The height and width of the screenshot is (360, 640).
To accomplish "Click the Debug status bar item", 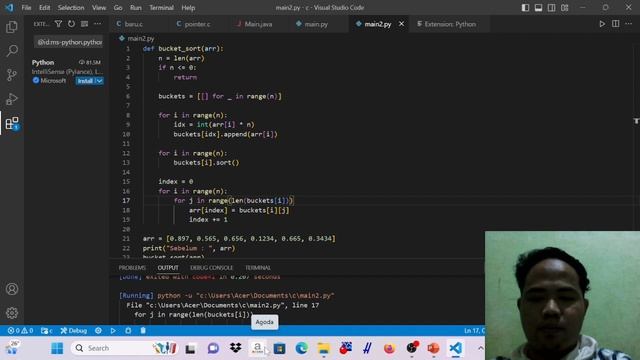I will pyautogui.click(x=74, y=331).
